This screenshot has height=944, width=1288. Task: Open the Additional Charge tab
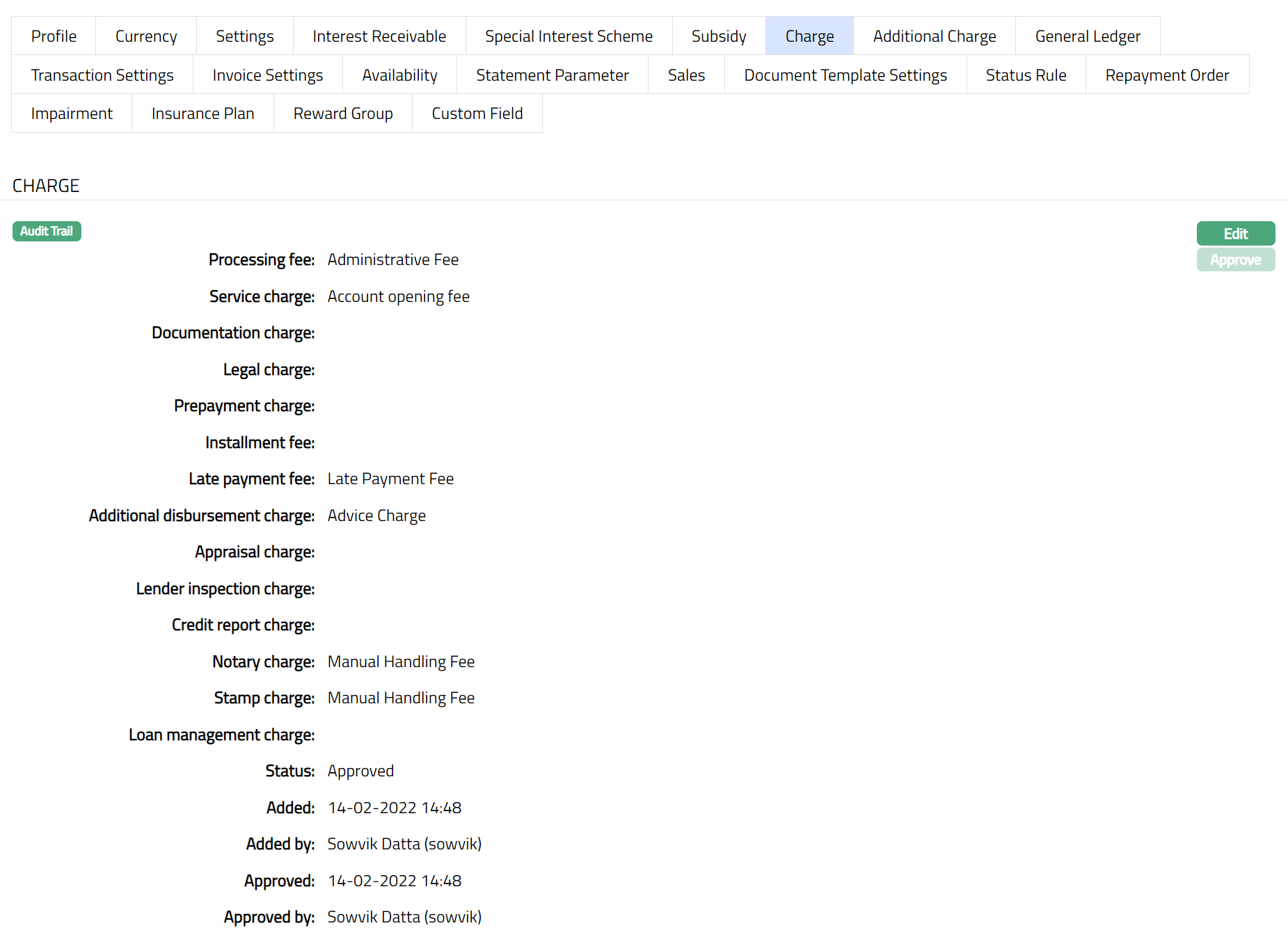934,36
